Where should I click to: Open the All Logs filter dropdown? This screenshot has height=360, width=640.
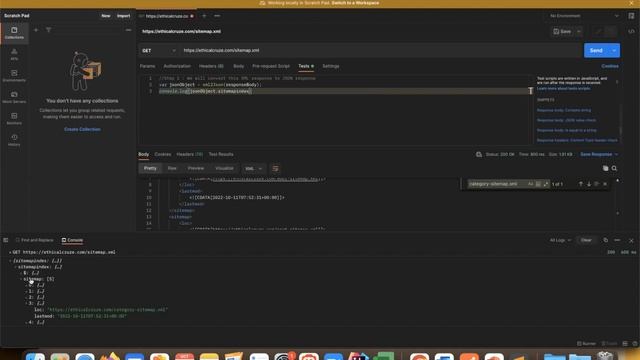[560, 240]
